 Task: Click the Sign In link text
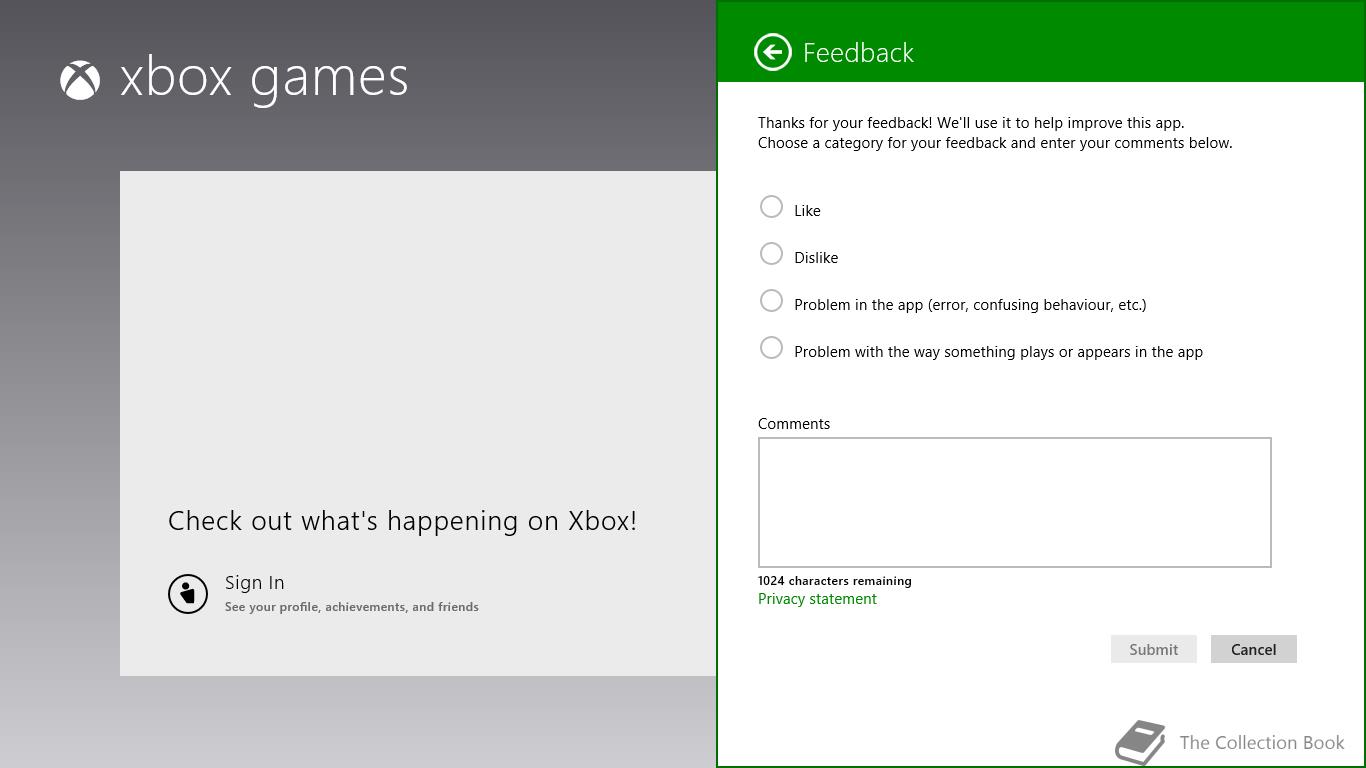pos(254,583)
